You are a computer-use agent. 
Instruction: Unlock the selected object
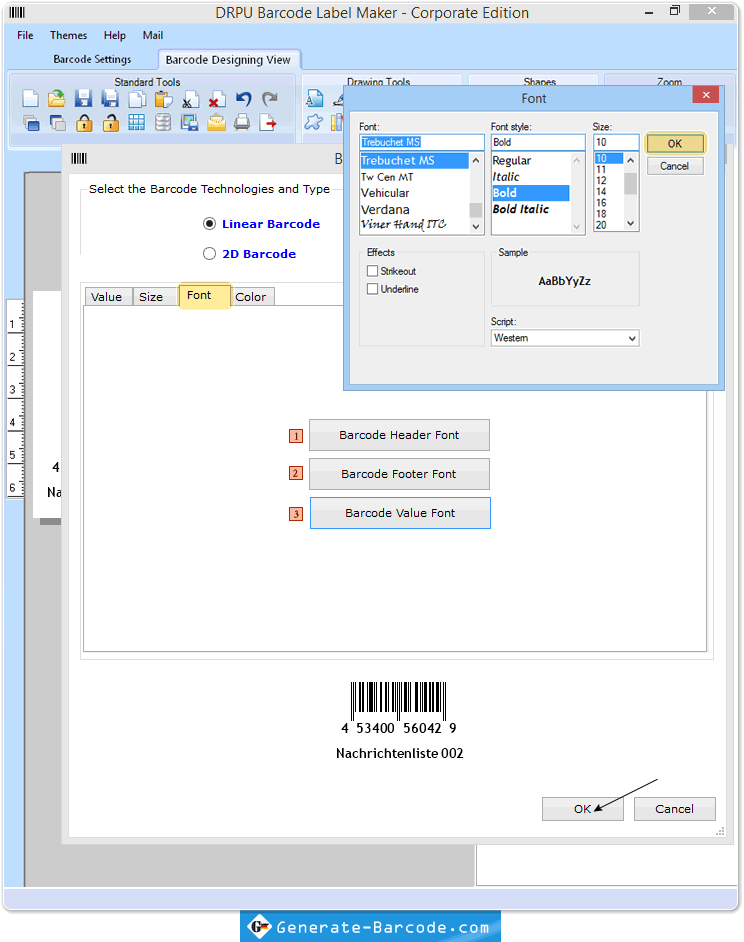click(x=111, y=123)
